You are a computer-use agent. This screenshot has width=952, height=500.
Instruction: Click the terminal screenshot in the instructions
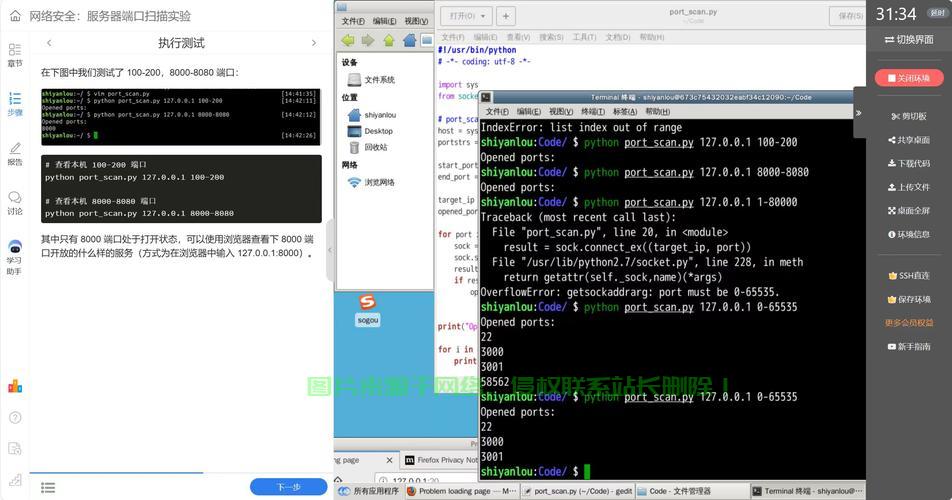coord(181,117)
